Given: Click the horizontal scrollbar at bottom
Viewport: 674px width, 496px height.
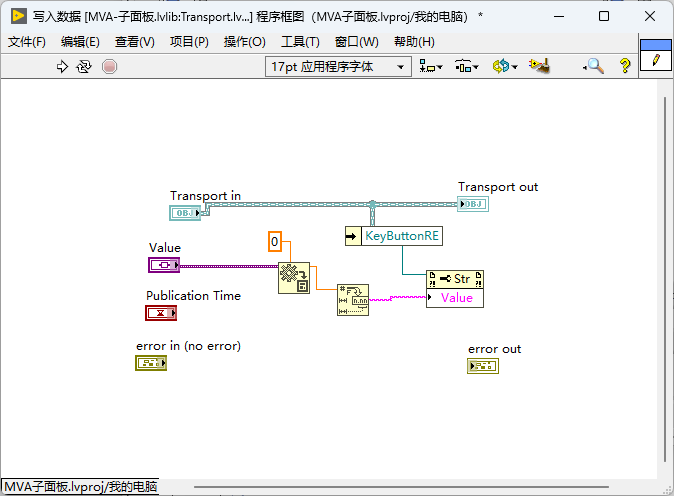Looking at the screenshot, I should [401, 487].
